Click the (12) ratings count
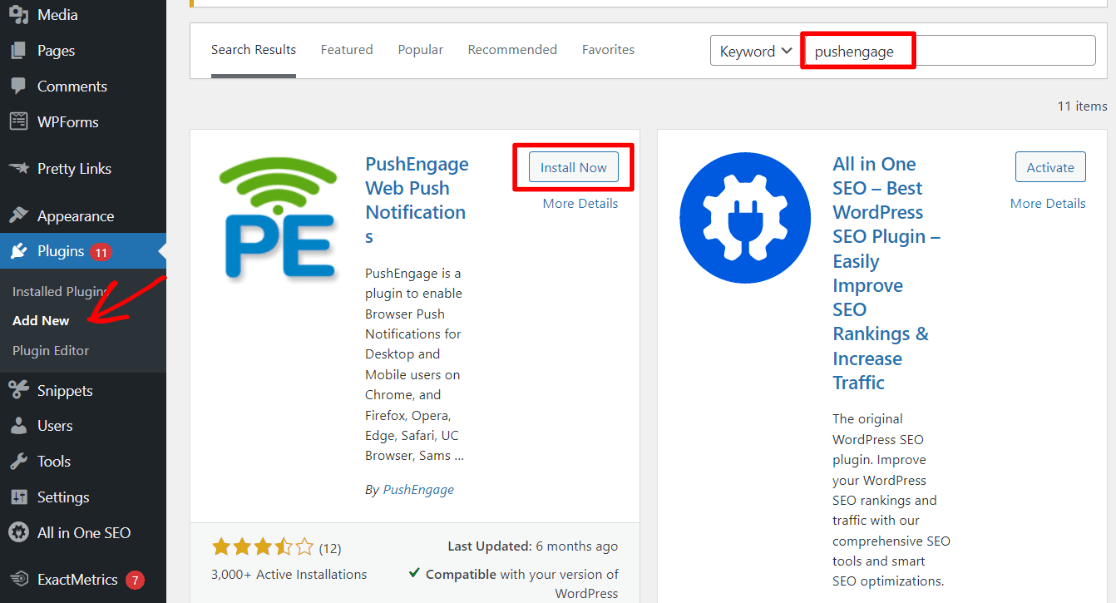This screenshot has height=603, width=1116. coord(330,548)
